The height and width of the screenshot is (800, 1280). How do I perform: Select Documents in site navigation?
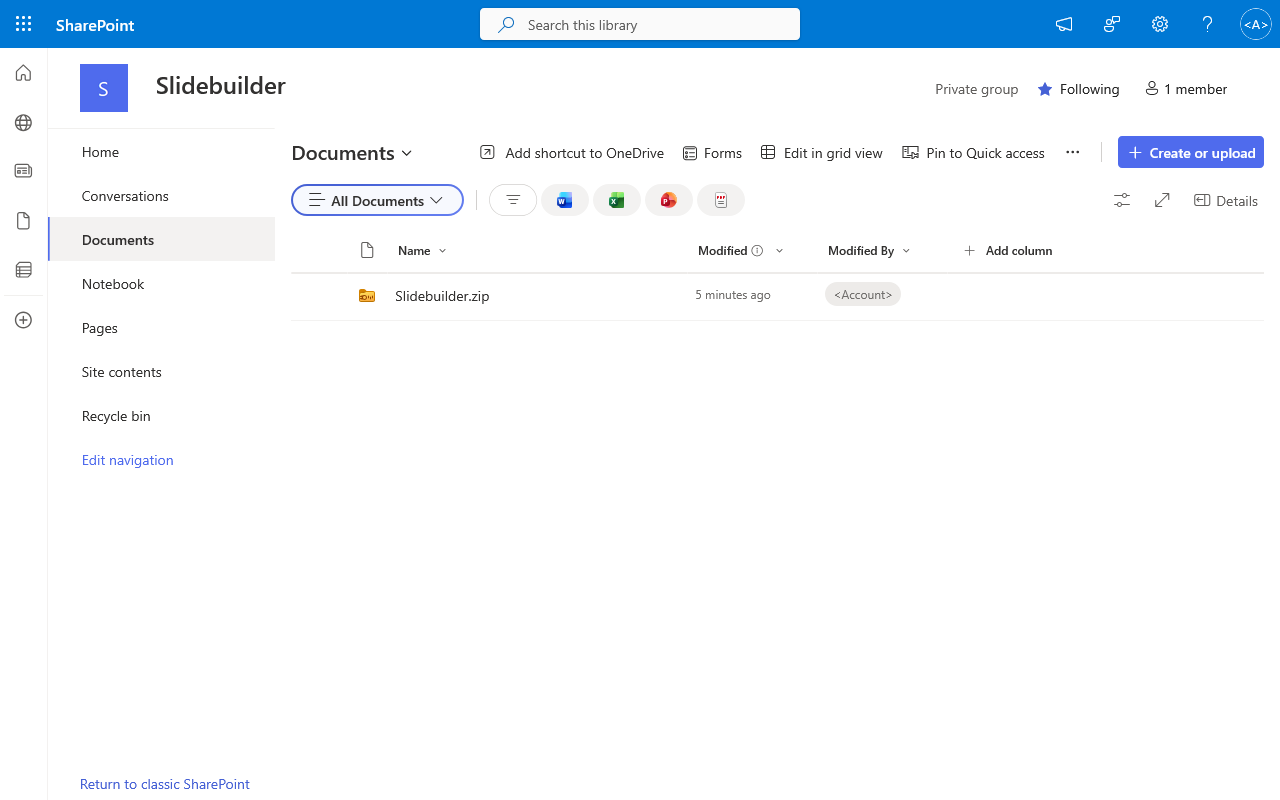click(162, 240)
